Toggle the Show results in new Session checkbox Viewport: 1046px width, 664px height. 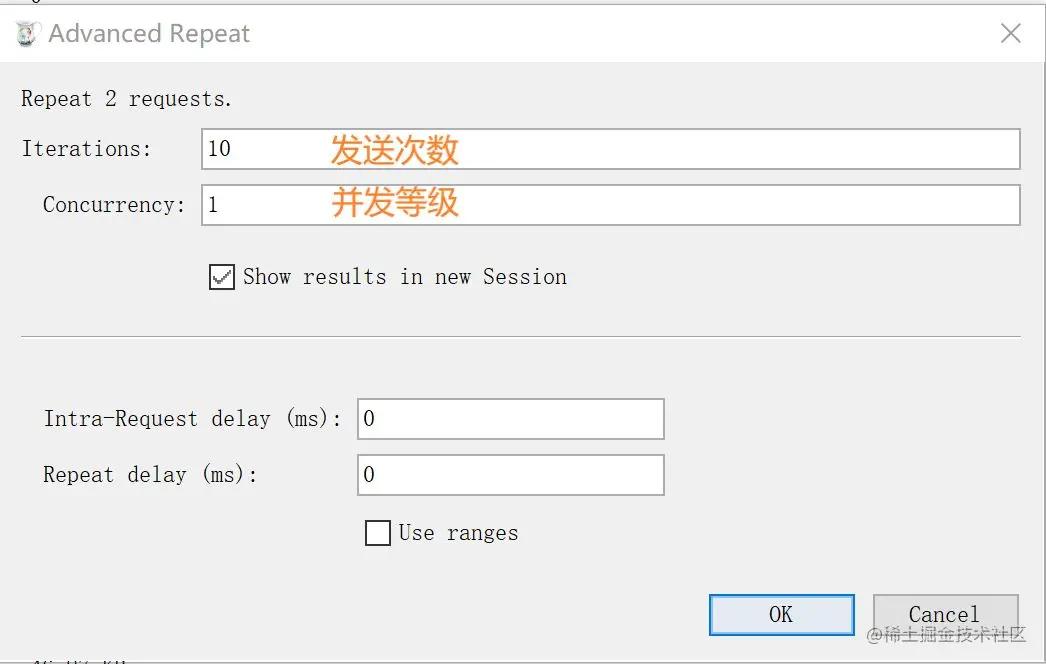221,277
